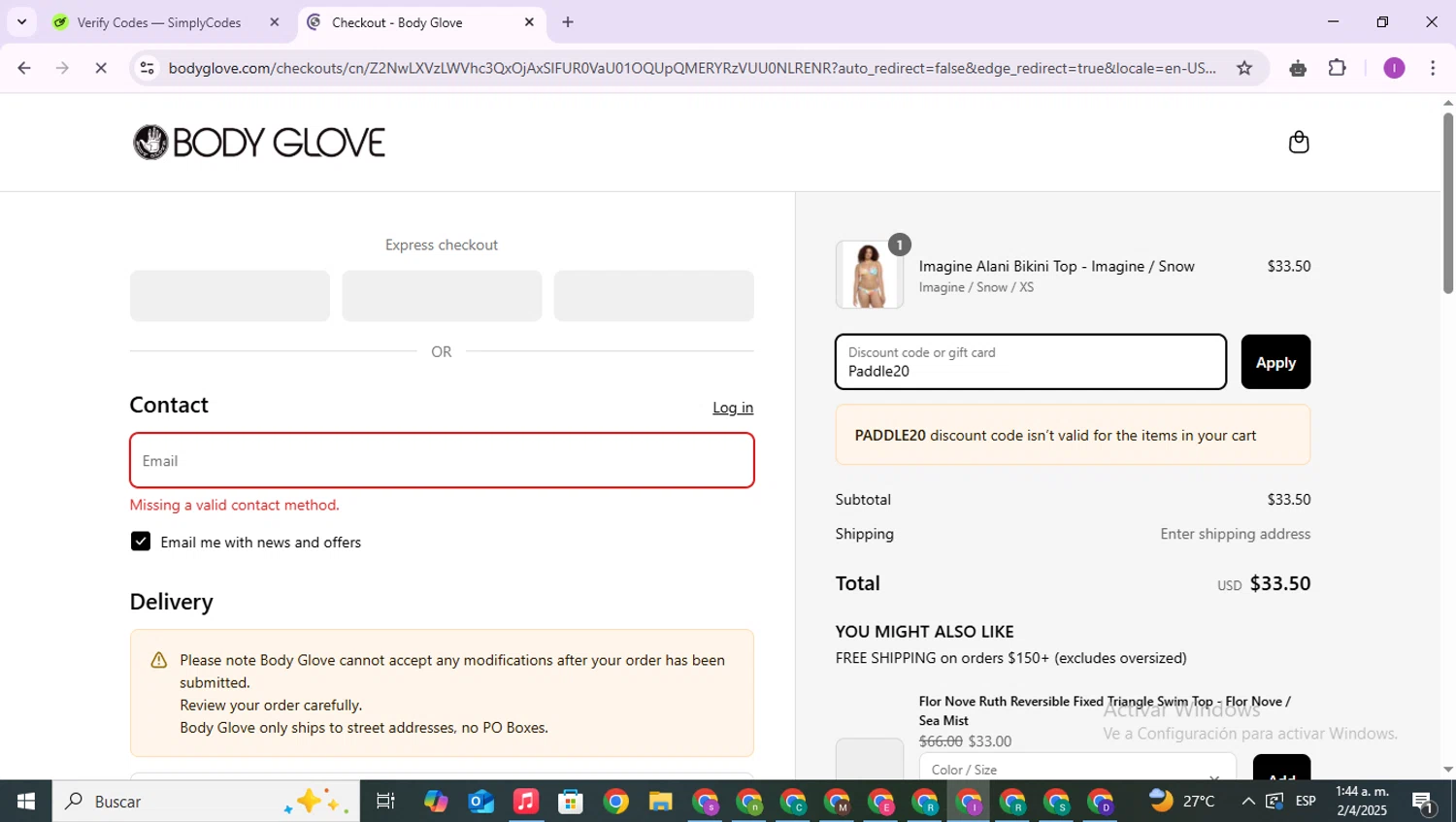Screen dimensions: 1456x822
Task: Click the warning triangle icon in Delivery notice
Action: 159,661
